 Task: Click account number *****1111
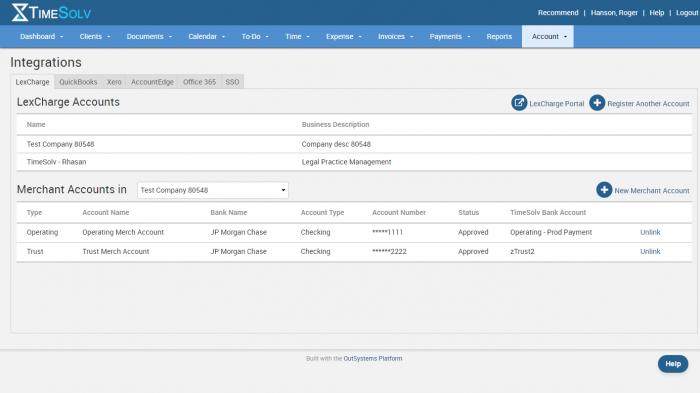[x=388, y=232]
